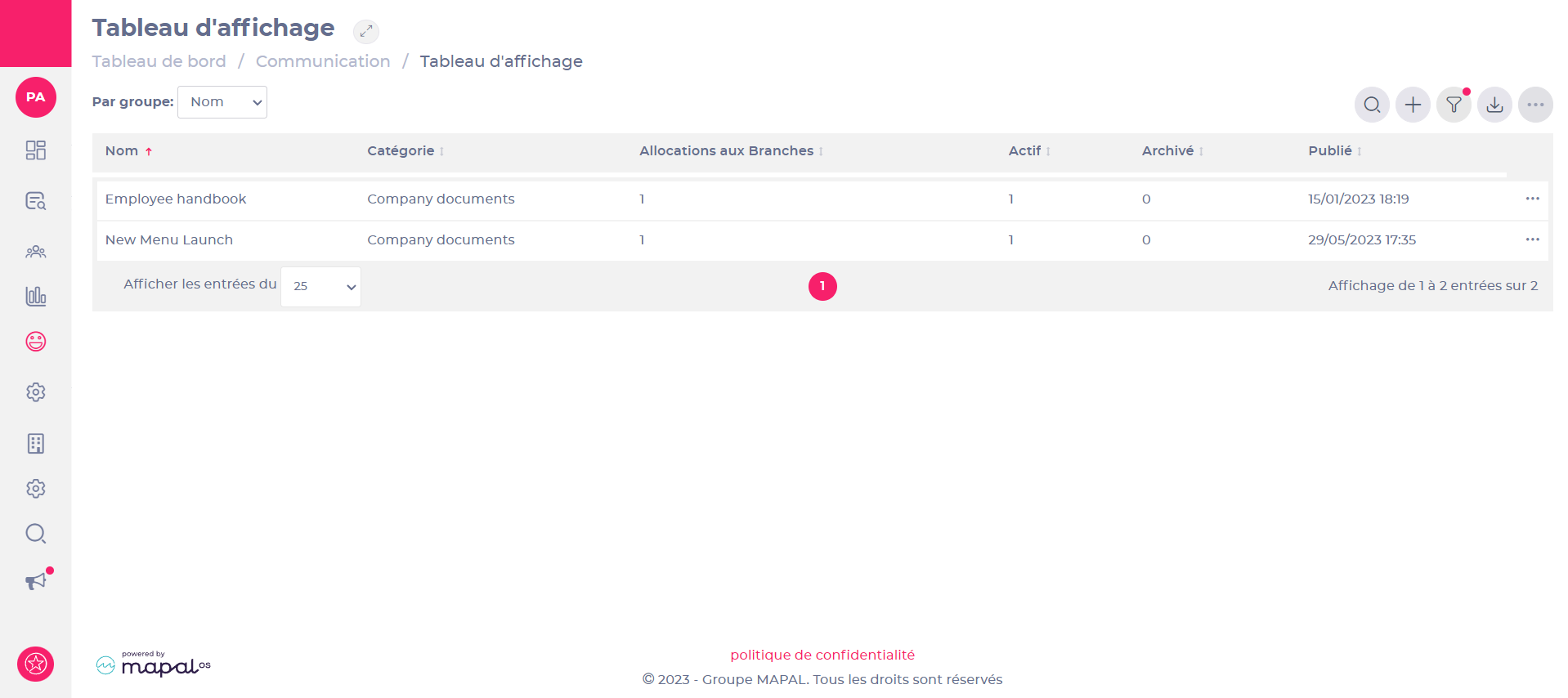Screen dimensions: 1568x698
Task: Open the chat search icon in sidebar
Action: pos(36,201)
